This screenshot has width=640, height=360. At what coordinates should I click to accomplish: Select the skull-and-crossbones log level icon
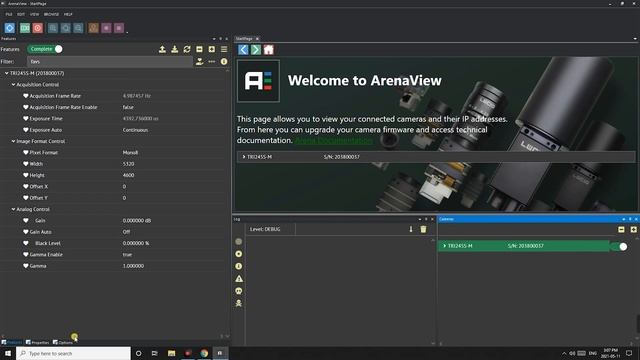tap(239, 303)
